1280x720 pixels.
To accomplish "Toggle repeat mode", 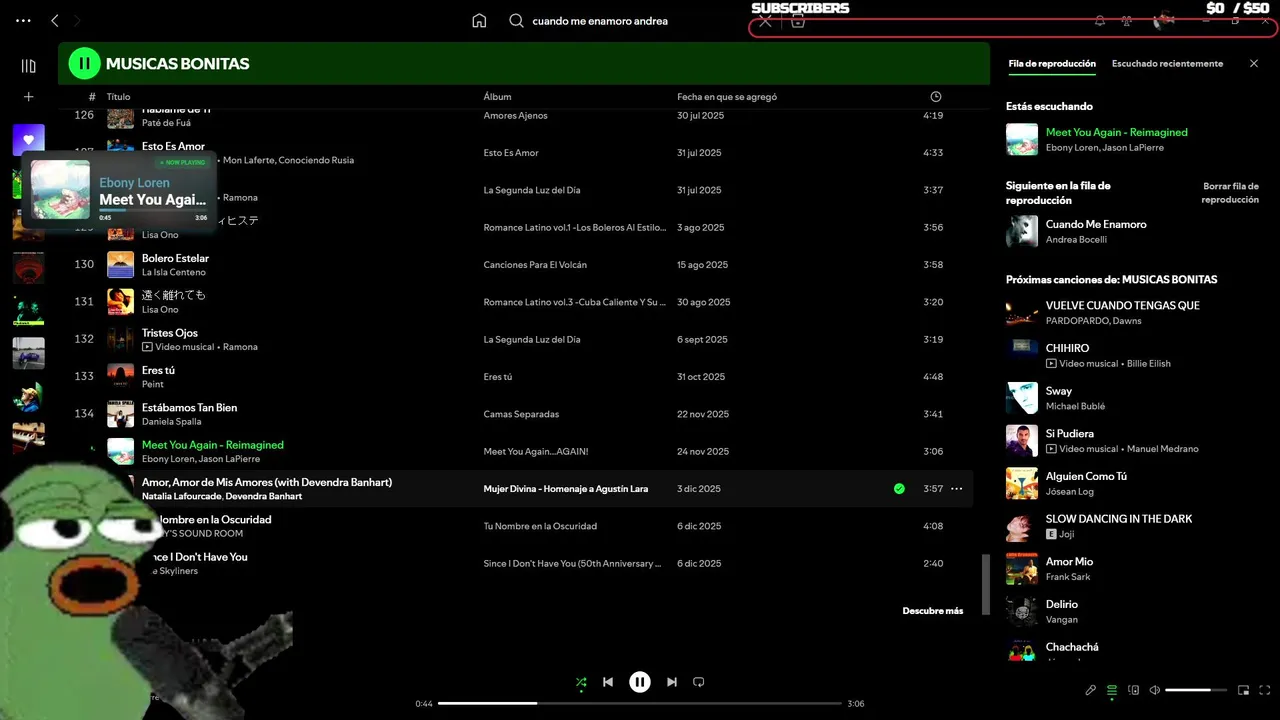I will point(699,682).
